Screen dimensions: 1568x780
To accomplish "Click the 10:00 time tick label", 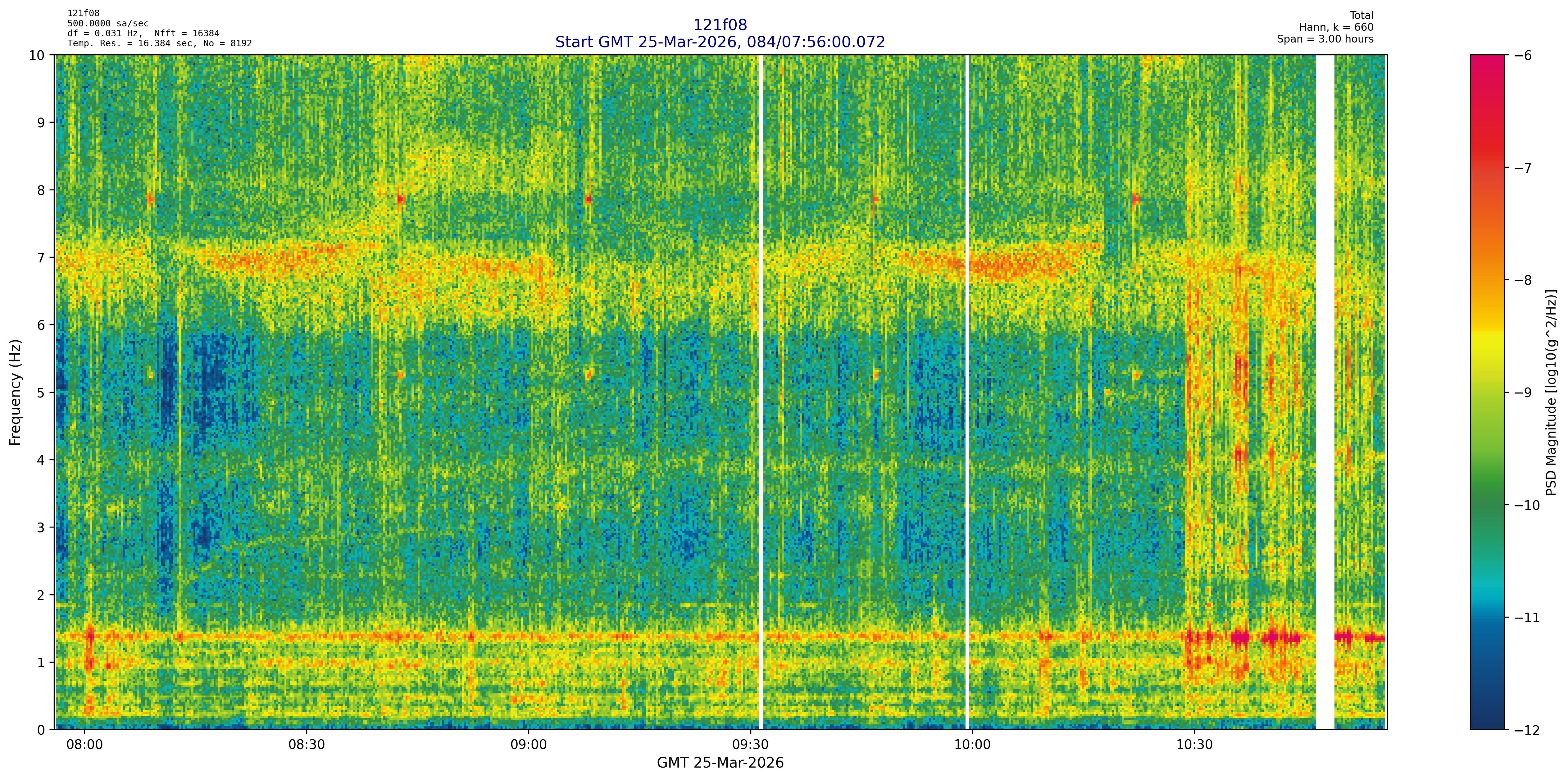I will (972, 745).
